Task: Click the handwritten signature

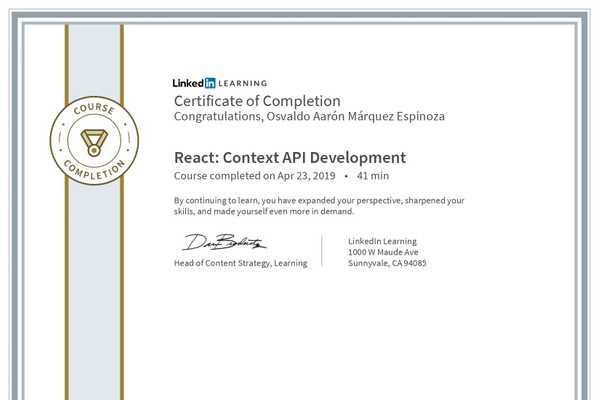Action: (225, 242)
